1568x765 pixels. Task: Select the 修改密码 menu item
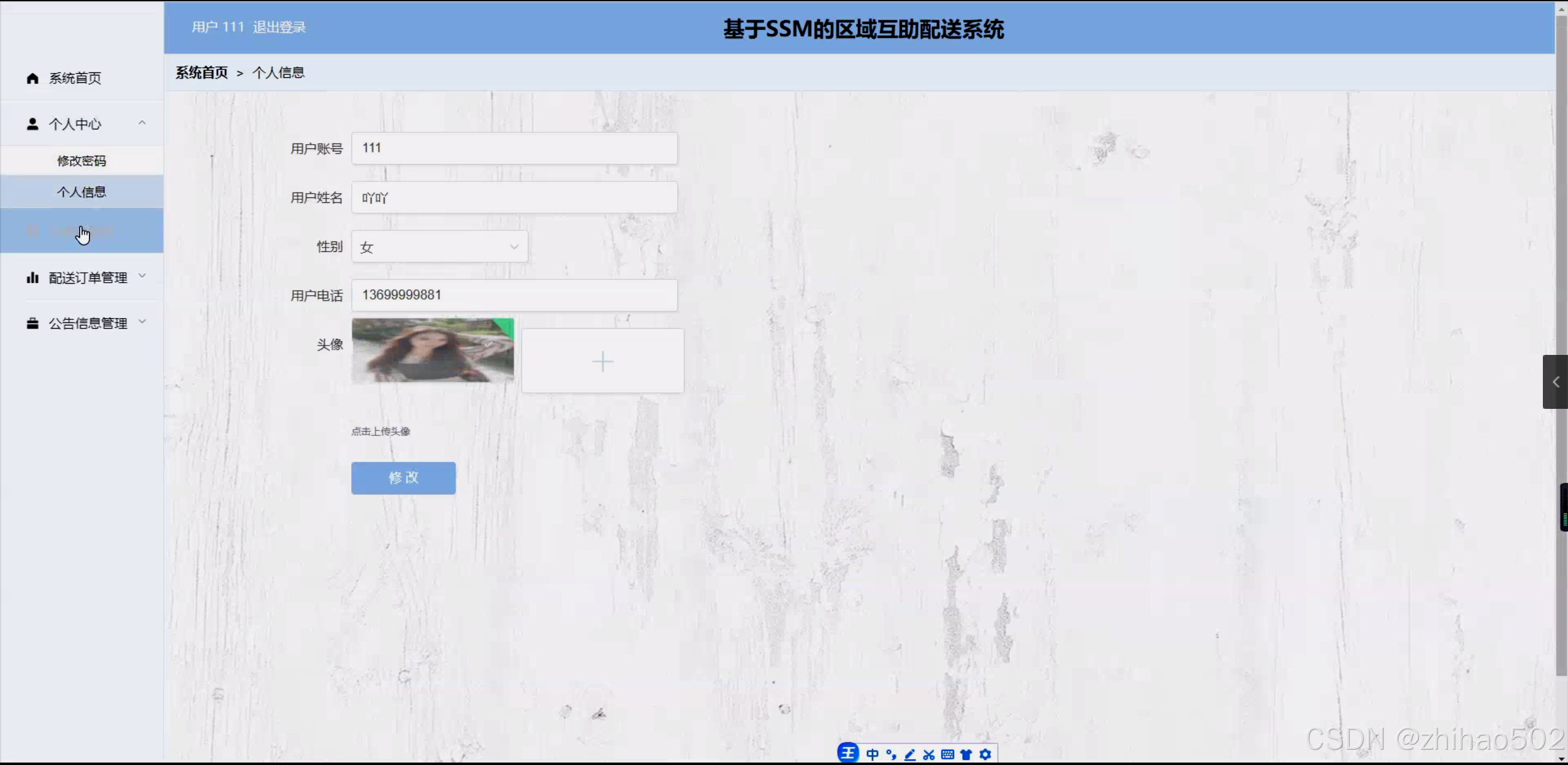tap(81, 161)
